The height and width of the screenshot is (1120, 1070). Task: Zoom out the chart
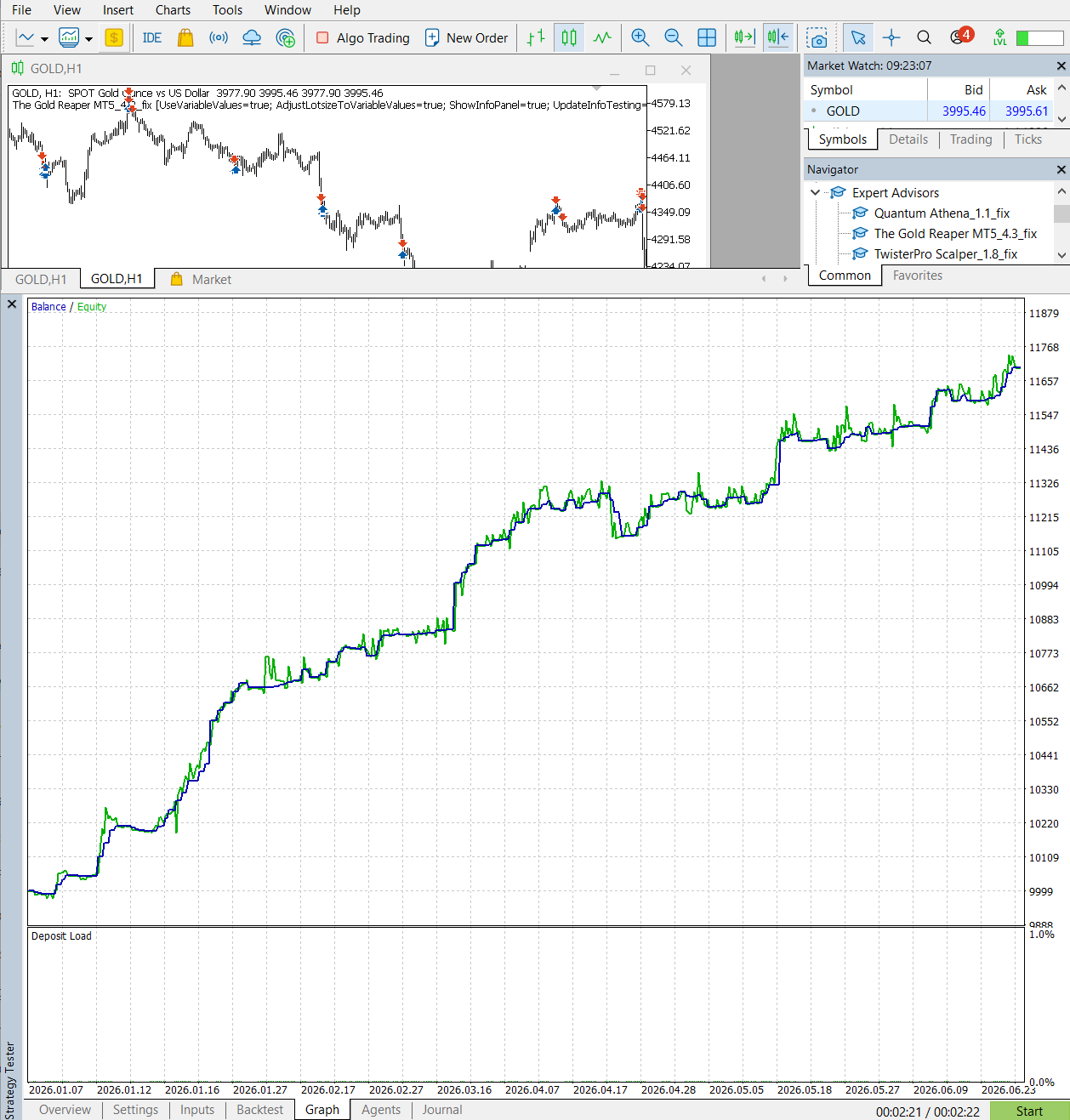(x=673, y=37)
